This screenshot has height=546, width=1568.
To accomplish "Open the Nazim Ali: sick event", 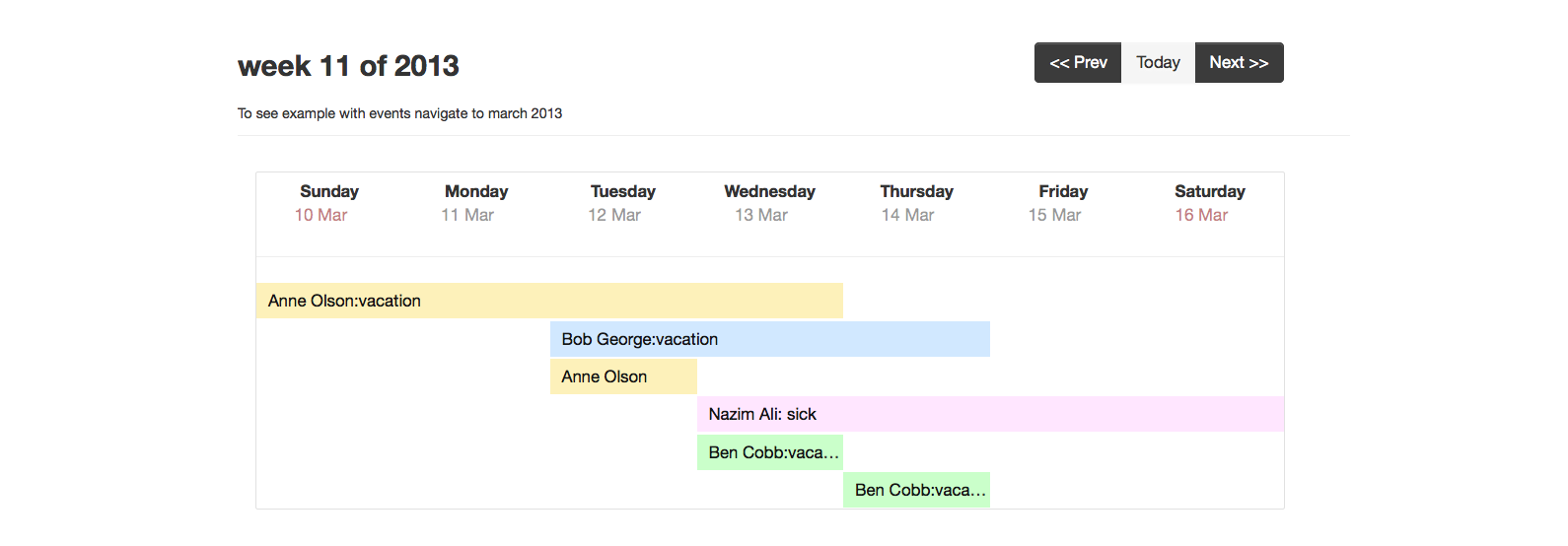I will pyautogui.click(x=990, y=414).
